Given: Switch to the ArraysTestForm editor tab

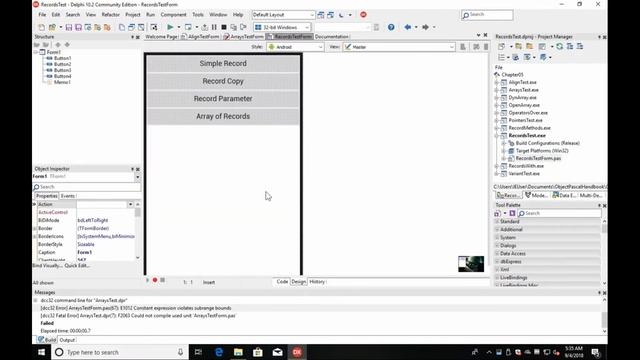Looking at the screenshot, I should pos(244,37).
